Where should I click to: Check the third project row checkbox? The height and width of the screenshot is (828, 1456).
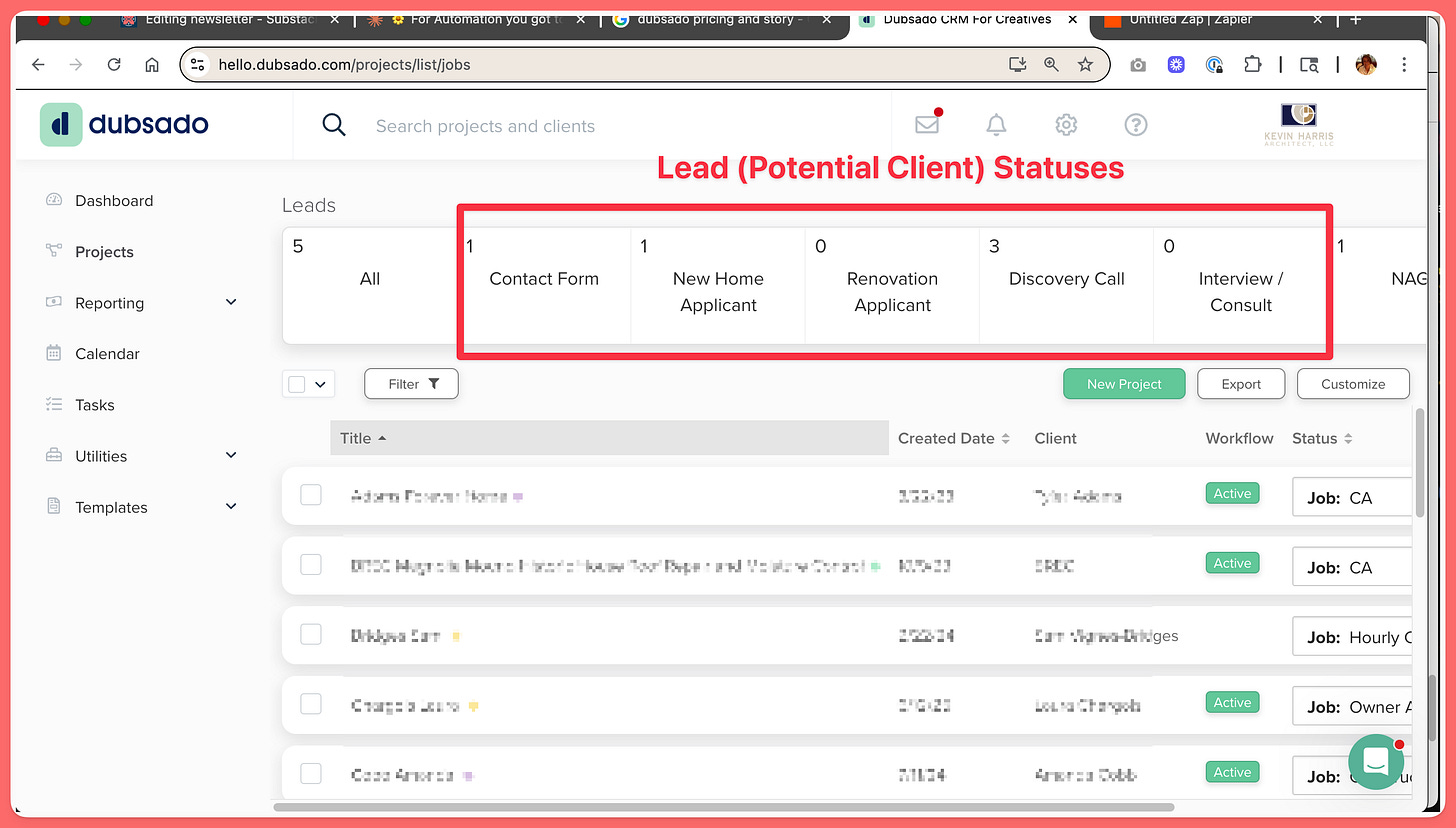pyautogui.click(x=311, y=634)
